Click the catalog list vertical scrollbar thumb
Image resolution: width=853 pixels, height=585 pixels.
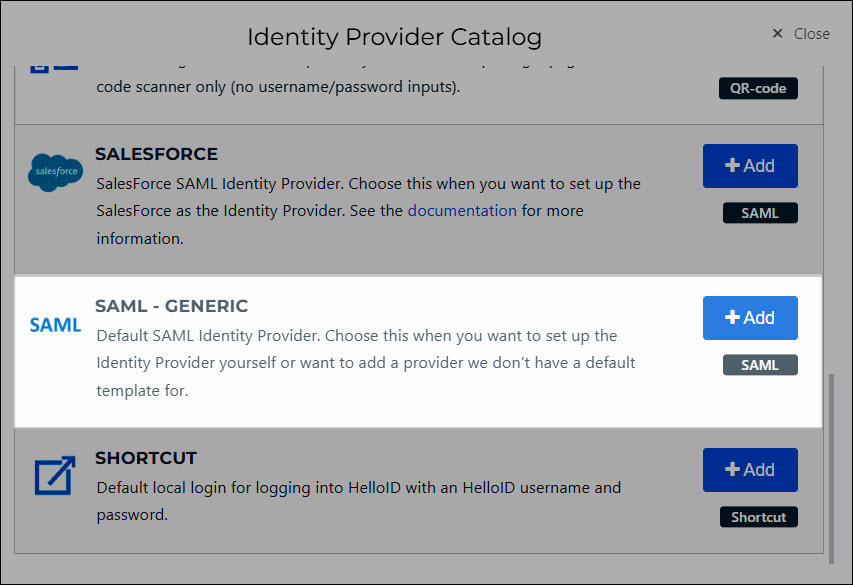coord(831,469)
